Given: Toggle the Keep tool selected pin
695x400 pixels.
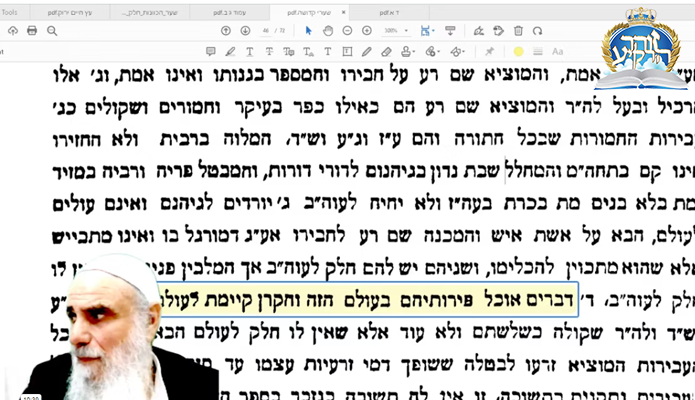Looking at the screenshot, I should 489,51.
